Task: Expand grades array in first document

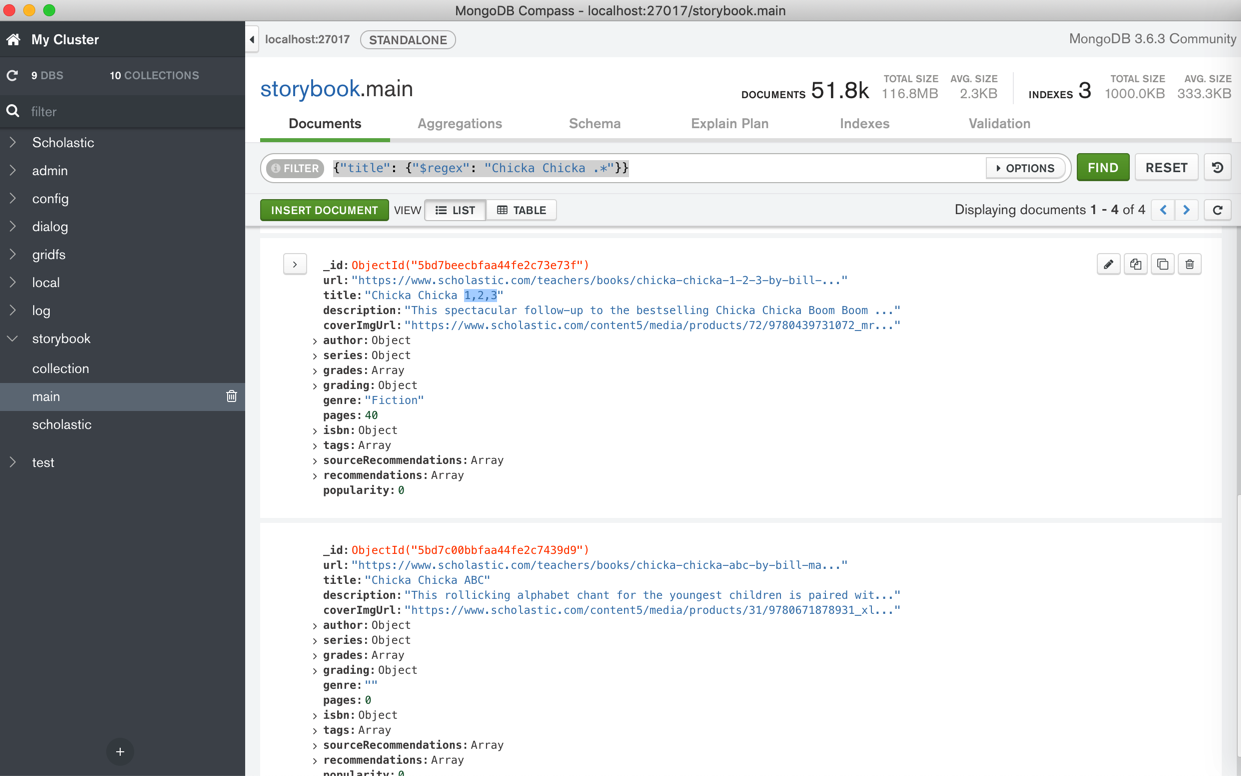Action: coord(315,371)
